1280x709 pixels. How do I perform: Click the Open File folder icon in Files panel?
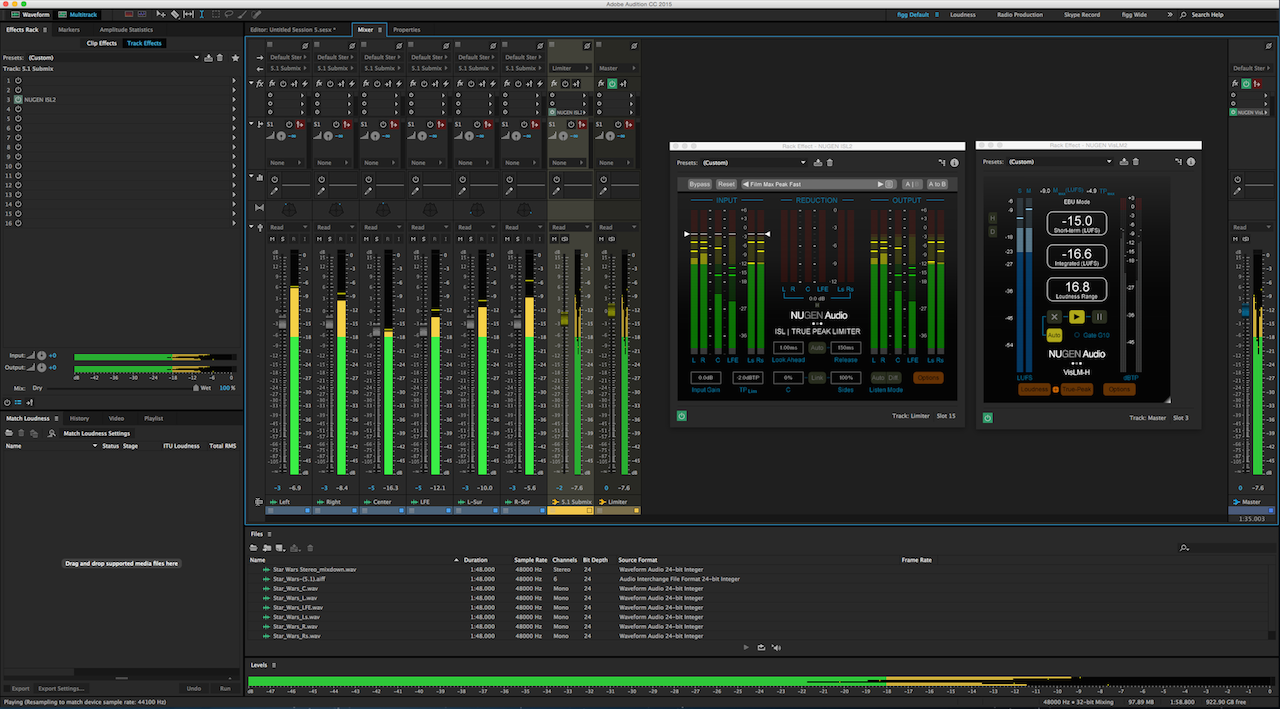(254, 548)
